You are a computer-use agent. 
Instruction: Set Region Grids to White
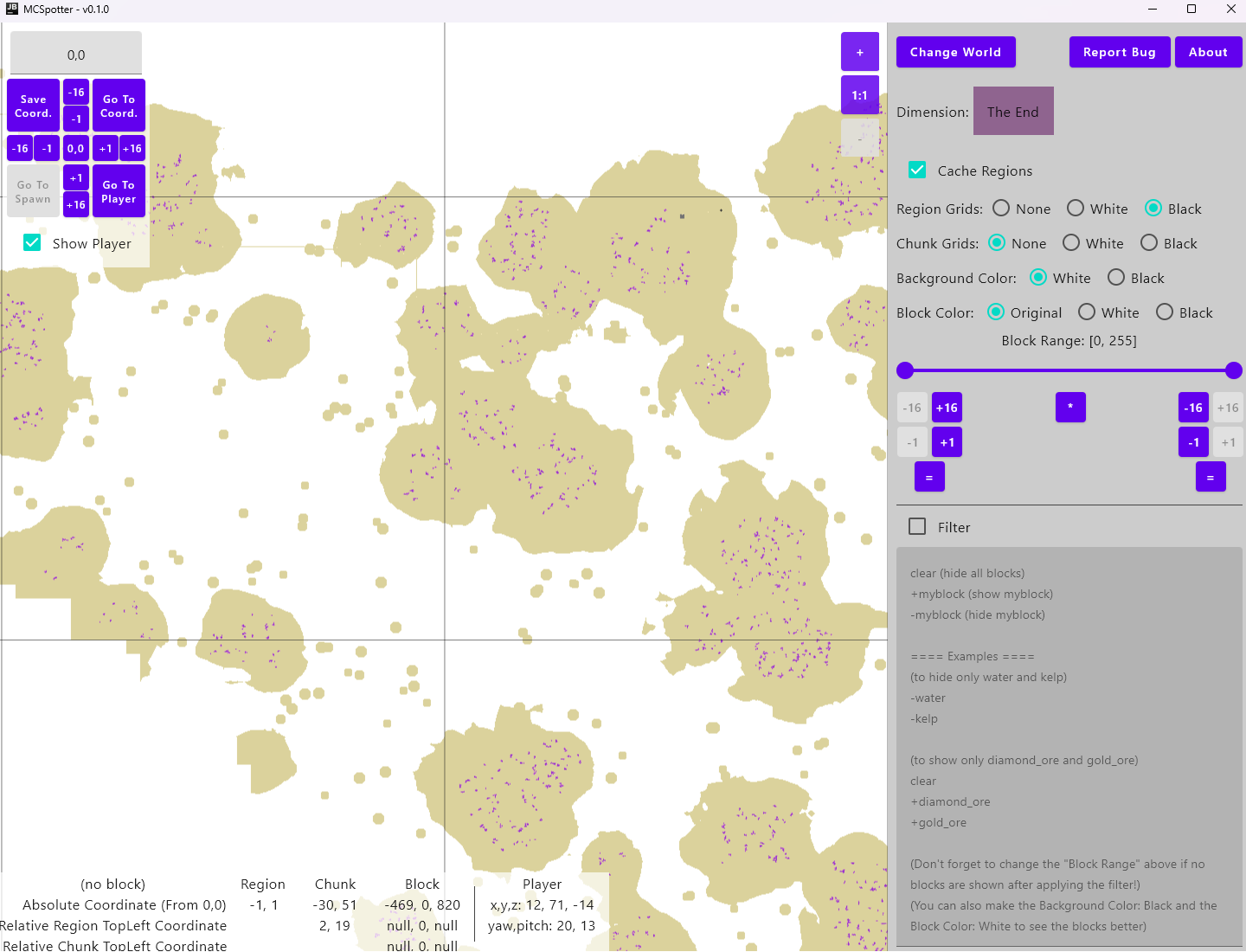[x=1076, y=209]
